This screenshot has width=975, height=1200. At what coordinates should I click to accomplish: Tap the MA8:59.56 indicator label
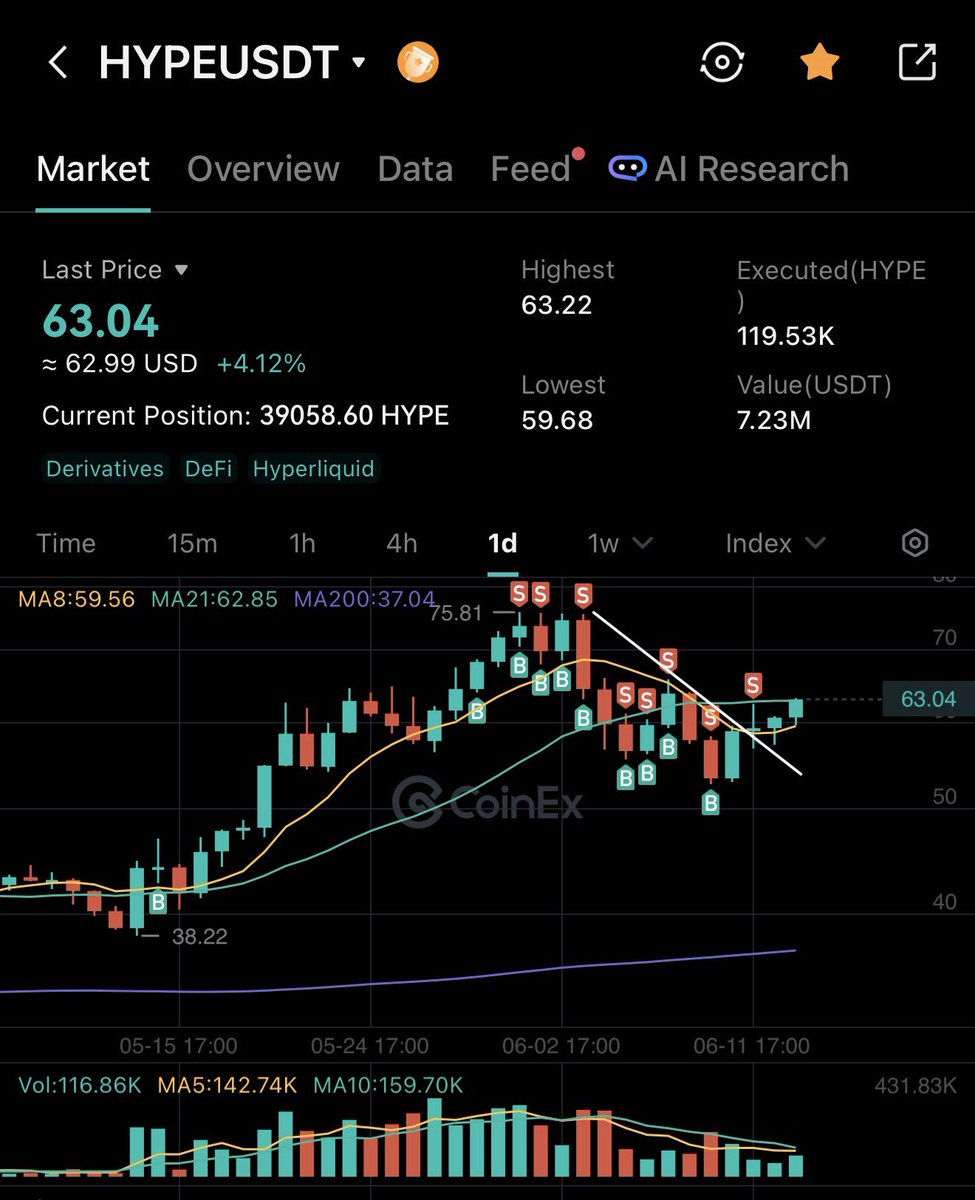76,600
